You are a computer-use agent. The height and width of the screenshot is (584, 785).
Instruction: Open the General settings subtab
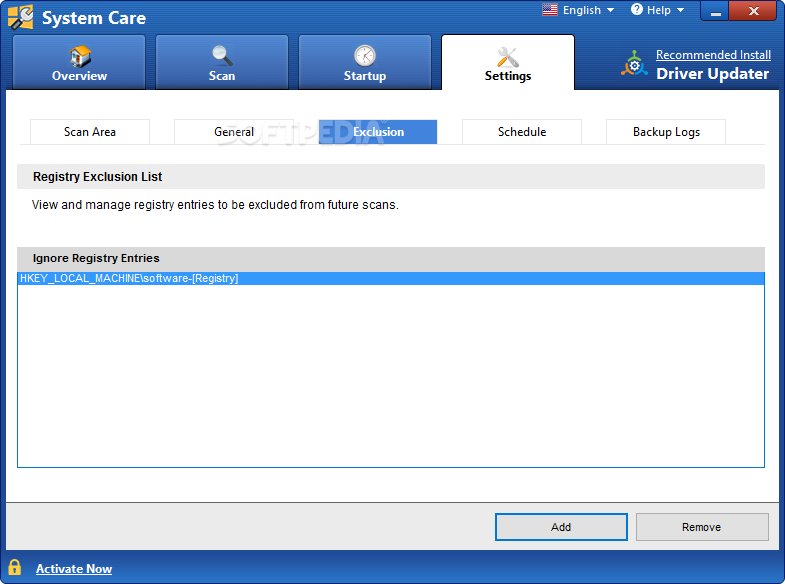234,132
